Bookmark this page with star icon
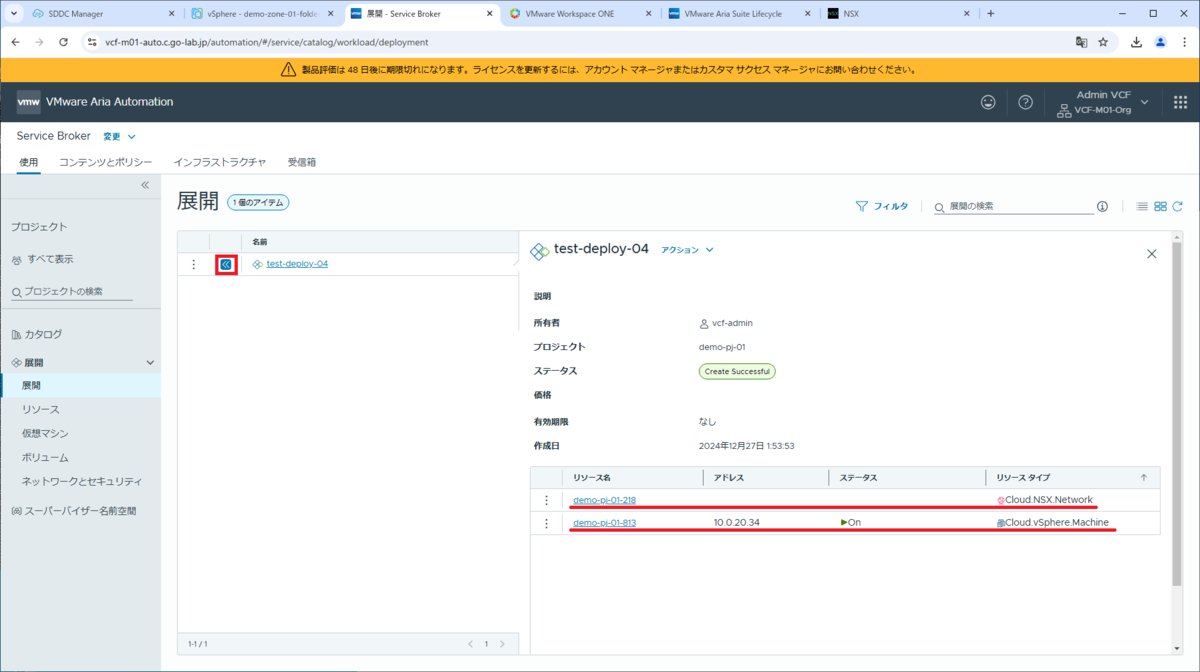 (1104, 43)
